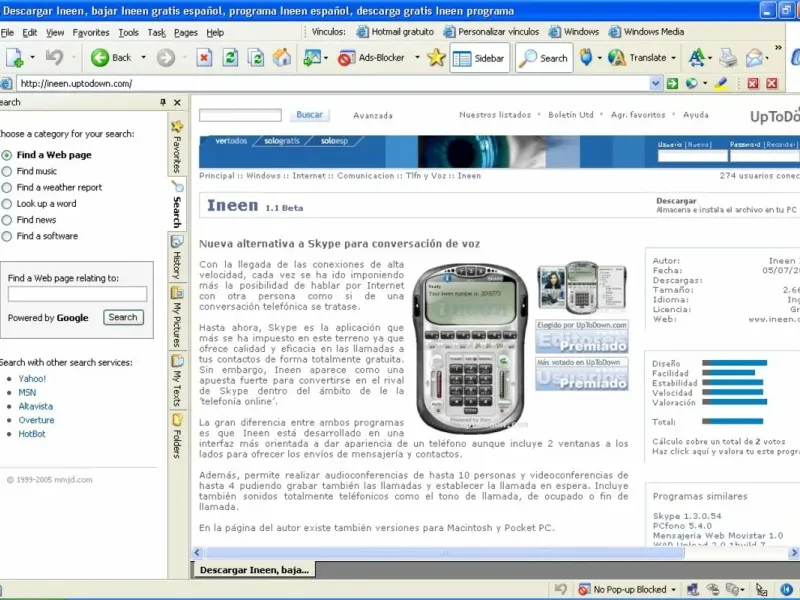Click the 'Find a Web page relating to' input
Image resolution: width=800 pixels, height=600 pixels.
[78, 294]
